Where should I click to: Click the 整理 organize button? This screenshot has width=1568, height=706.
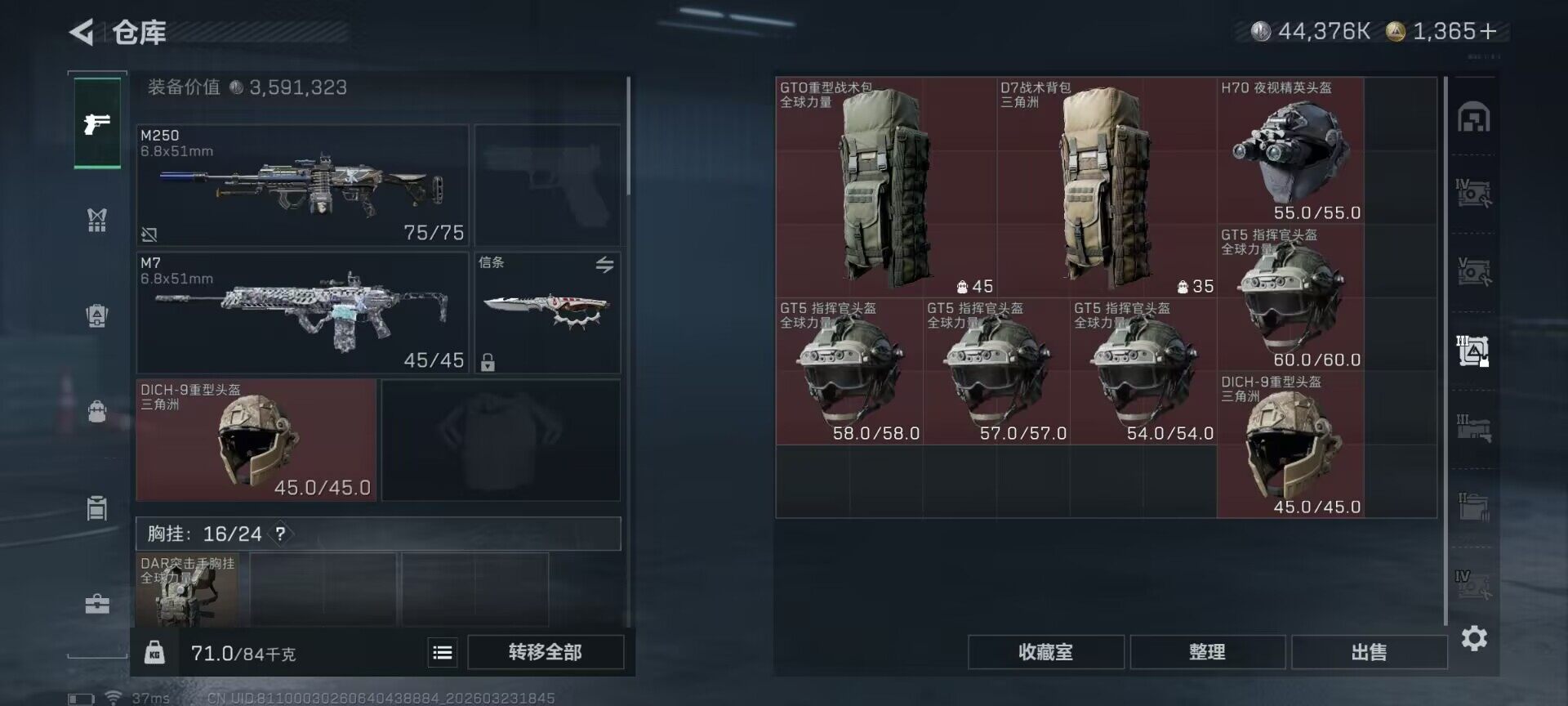(1207, 652)
